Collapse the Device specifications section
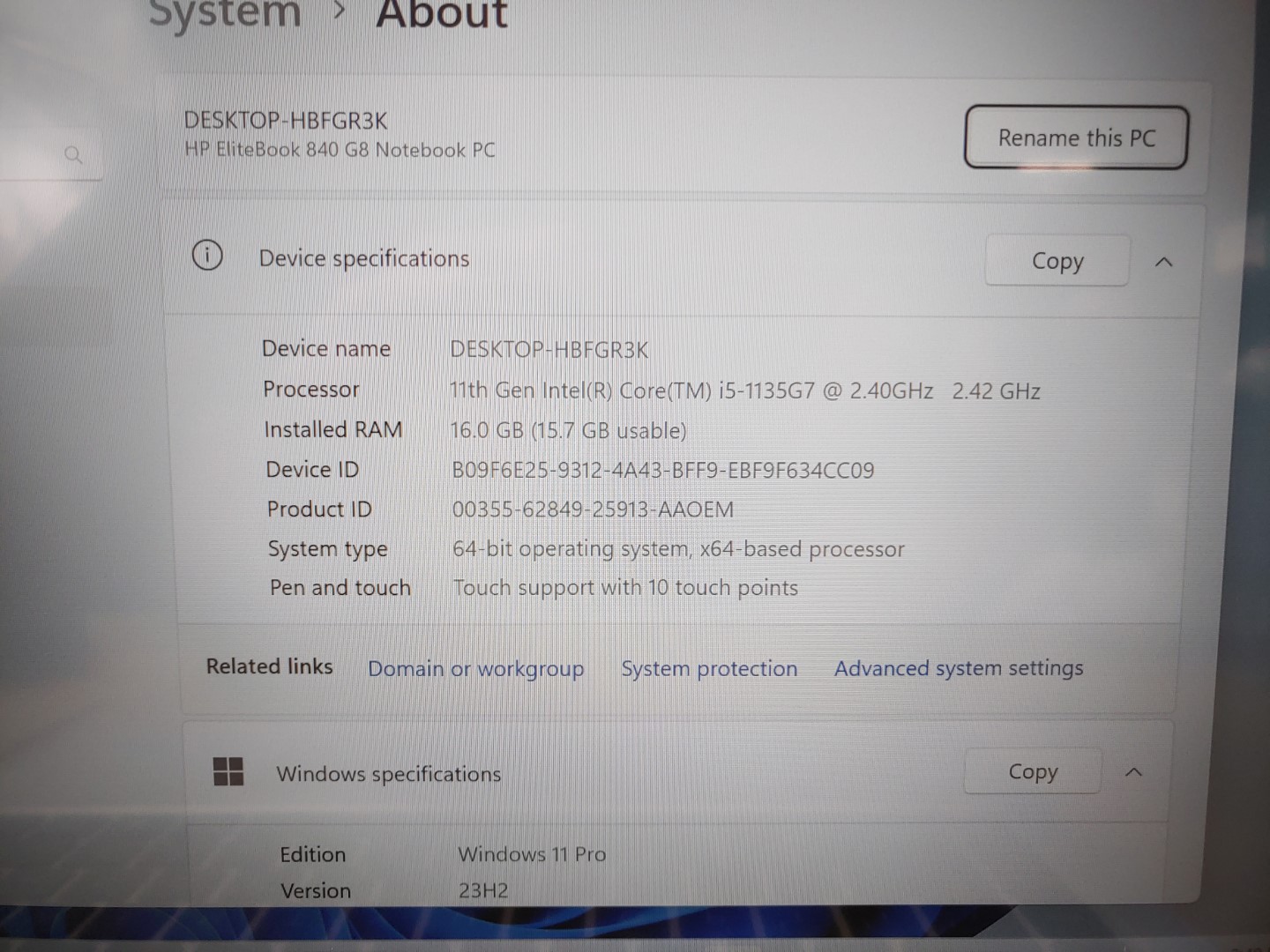The height and width of the screenshot is (952, 1270). (x=1163, y=262)
